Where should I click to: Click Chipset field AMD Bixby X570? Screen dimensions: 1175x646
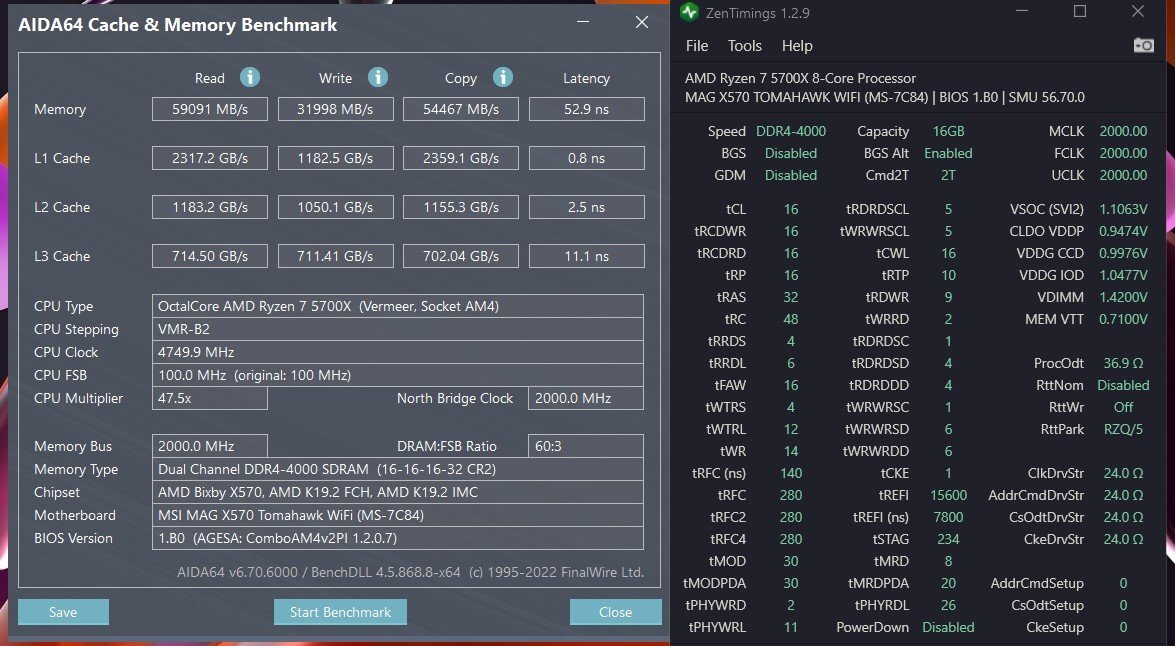(398, 492)
